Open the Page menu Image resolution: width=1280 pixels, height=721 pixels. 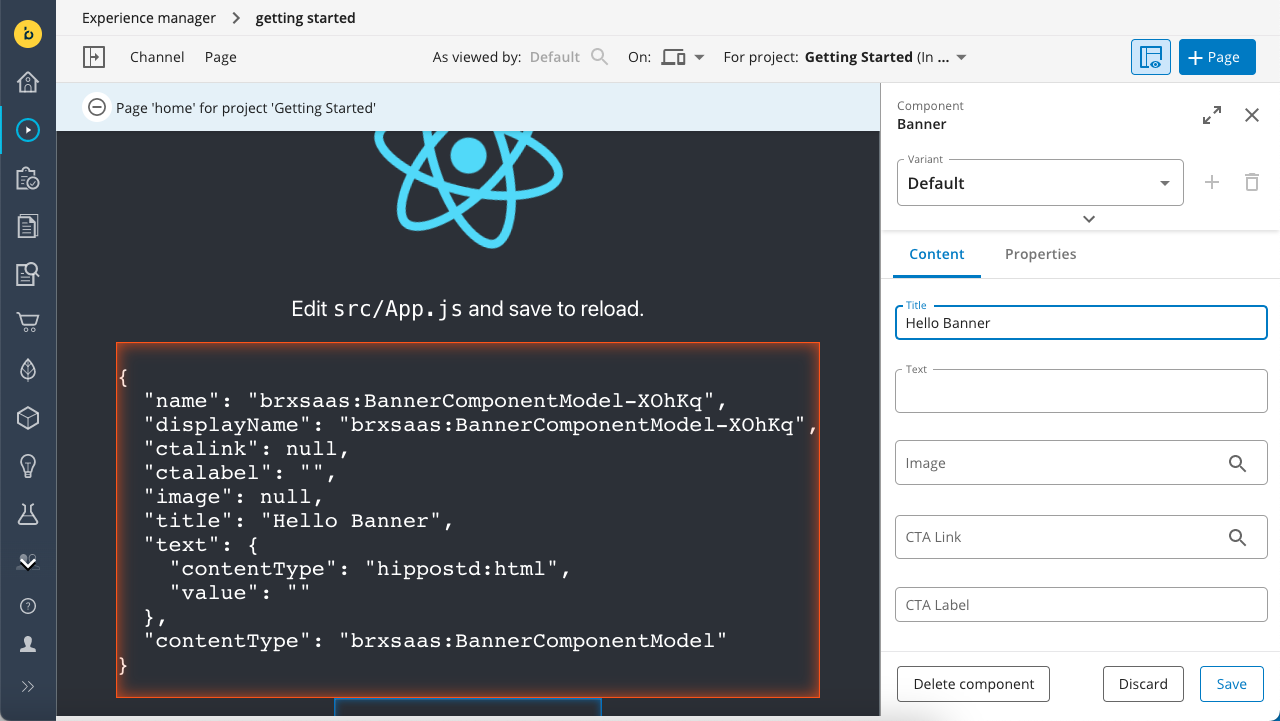(x=221, y=57)
